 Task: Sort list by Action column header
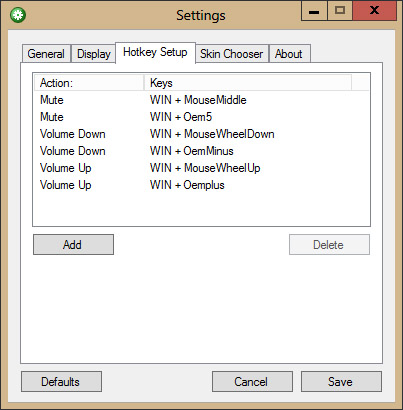pos(89,83)
